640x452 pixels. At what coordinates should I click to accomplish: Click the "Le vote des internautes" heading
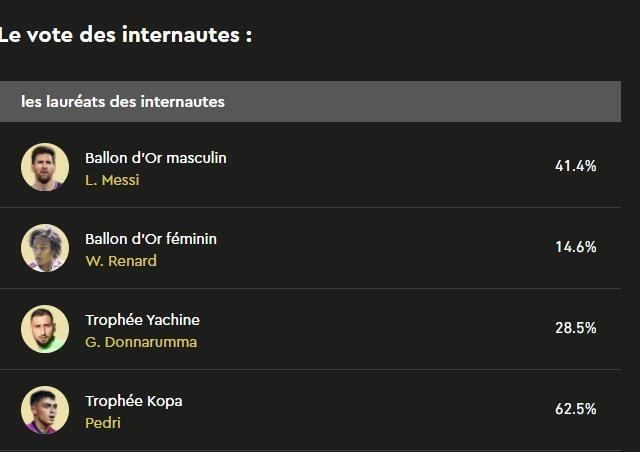(125, 35)
